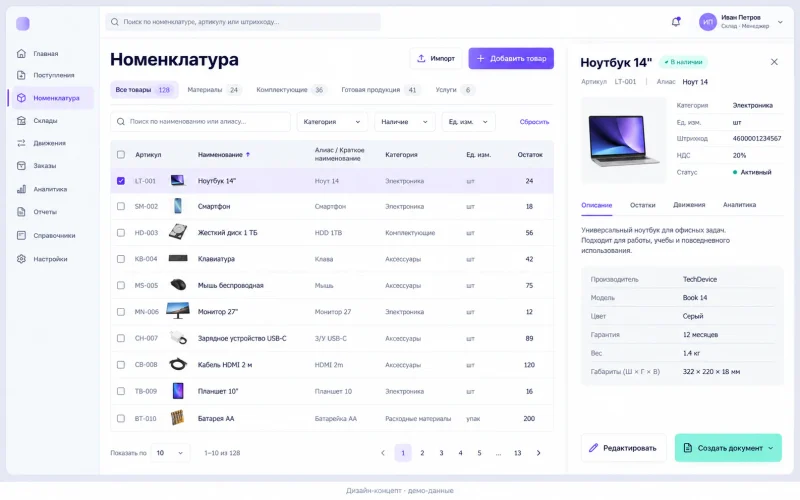Viewport: 800px width, 500px height.
Task: Click the Склады warehouse icon
Action: (21, 120)
